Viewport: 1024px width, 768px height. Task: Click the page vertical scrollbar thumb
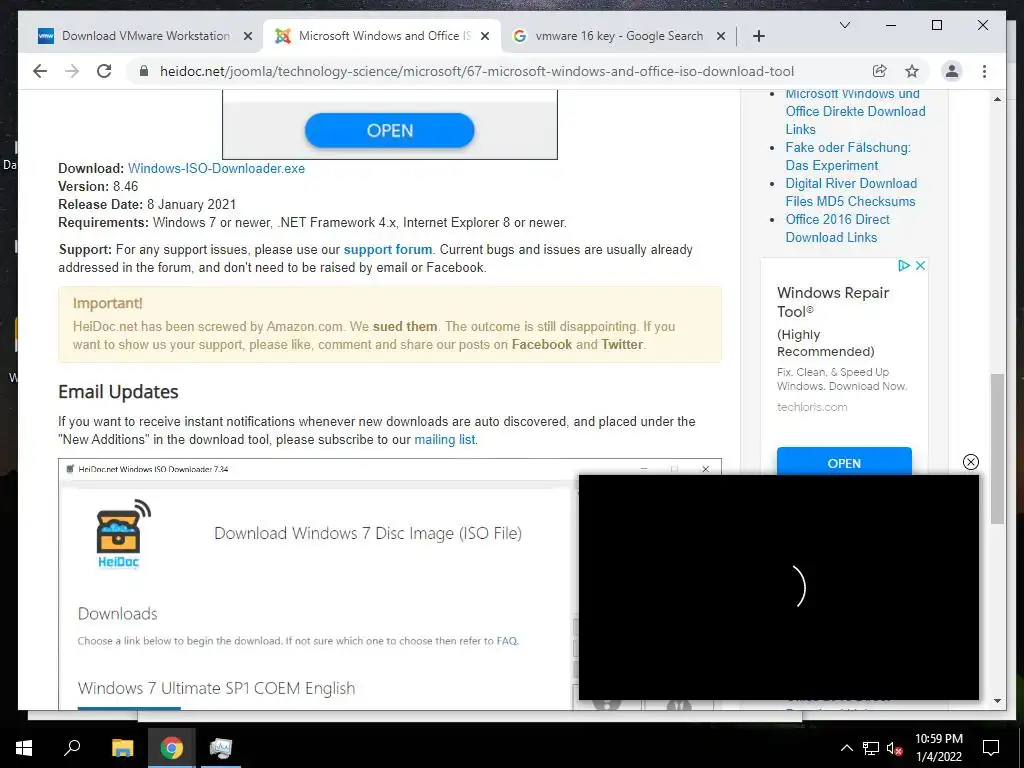click(x=997, y=449)
